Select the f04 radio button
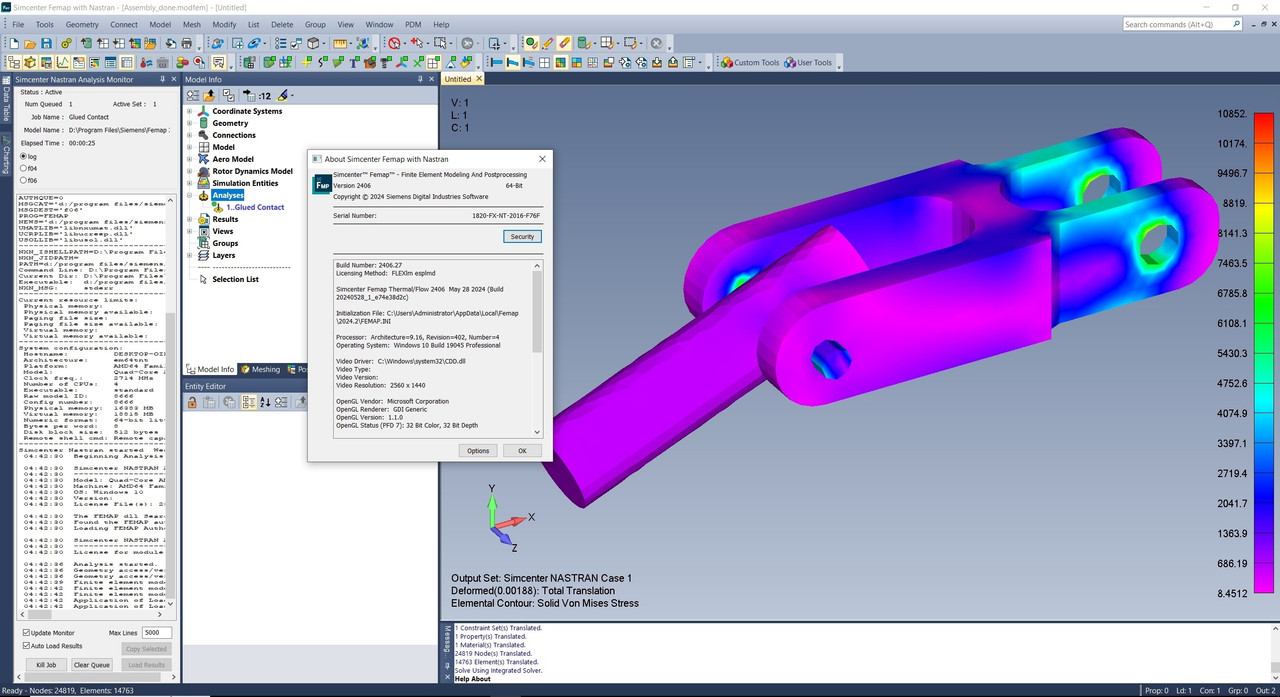The width and height of the screenshot is (1280, 697). 23,168
